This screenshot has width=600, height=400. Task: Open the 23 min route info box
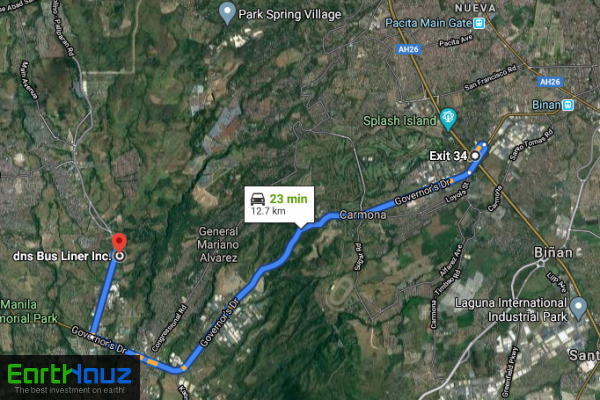[x=279, y=204]
